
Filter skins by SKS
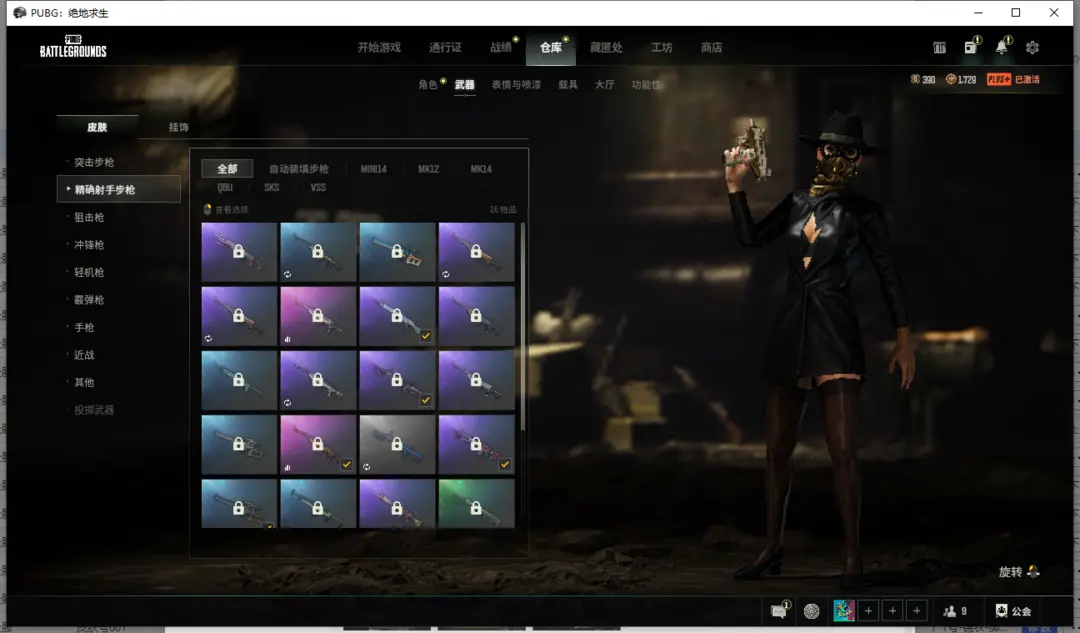pos(271,187)
